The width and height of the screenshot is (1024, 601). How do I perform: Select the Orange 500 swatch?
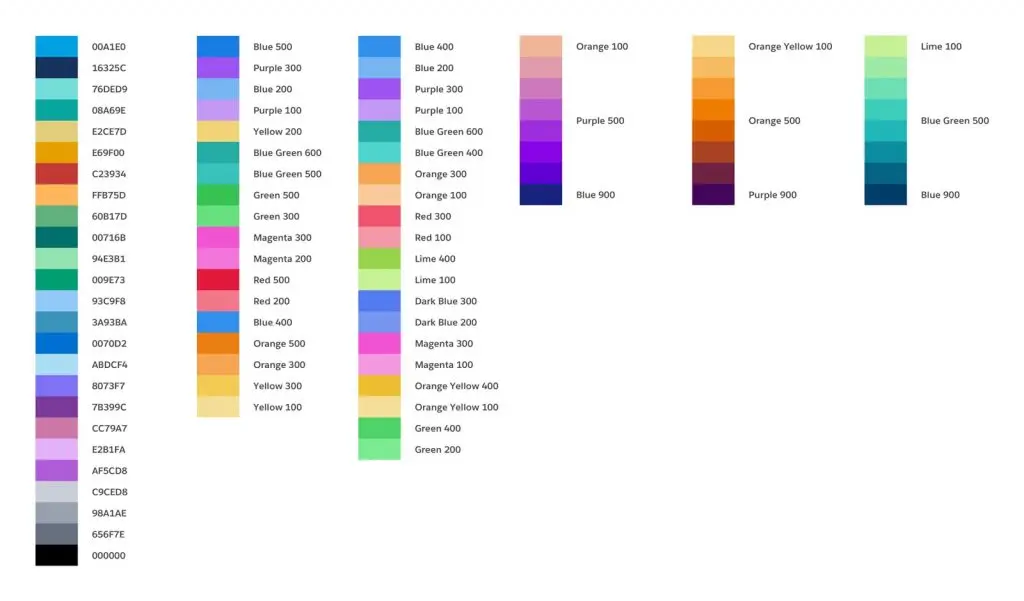tap(218, 343)
